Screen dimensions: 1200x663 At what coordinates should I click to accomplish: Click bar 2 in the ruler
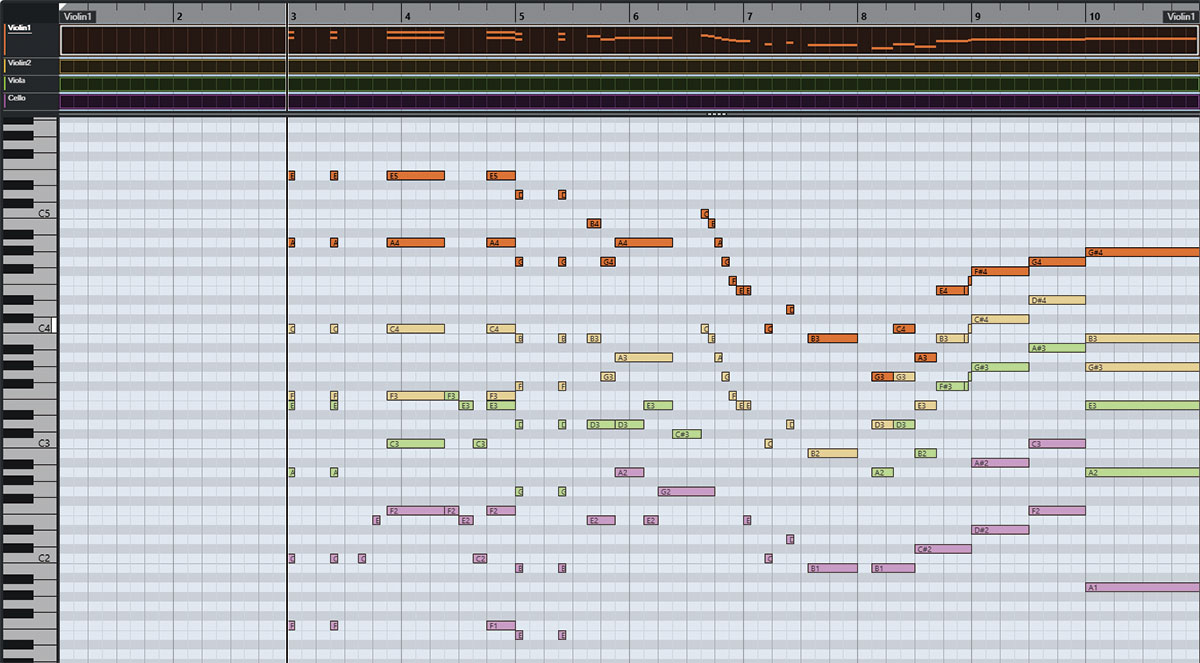click(179, 17)
